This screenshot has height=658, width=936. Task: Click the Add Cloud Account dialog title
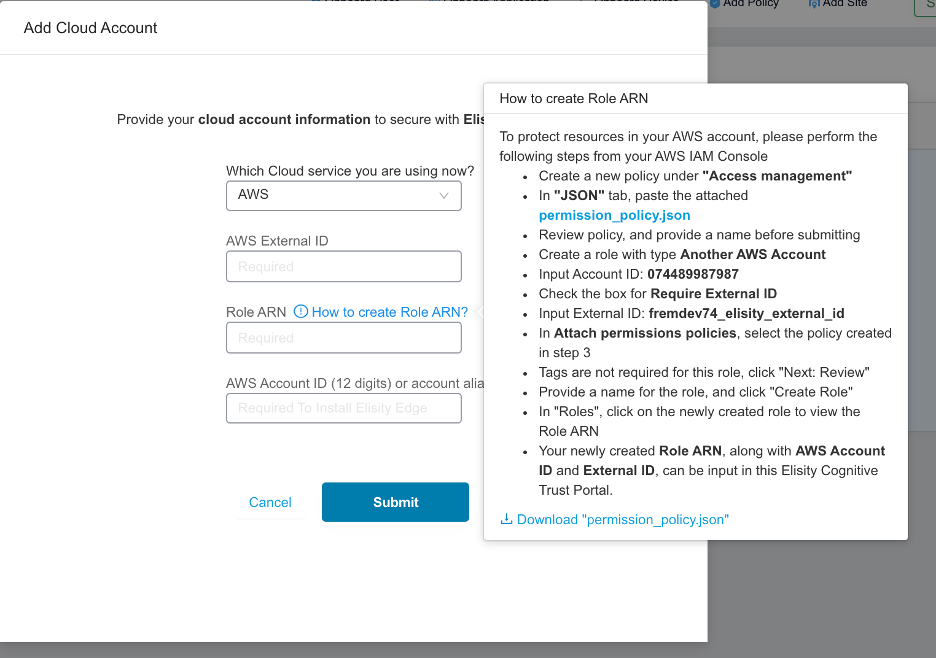[x=90, y=28]
